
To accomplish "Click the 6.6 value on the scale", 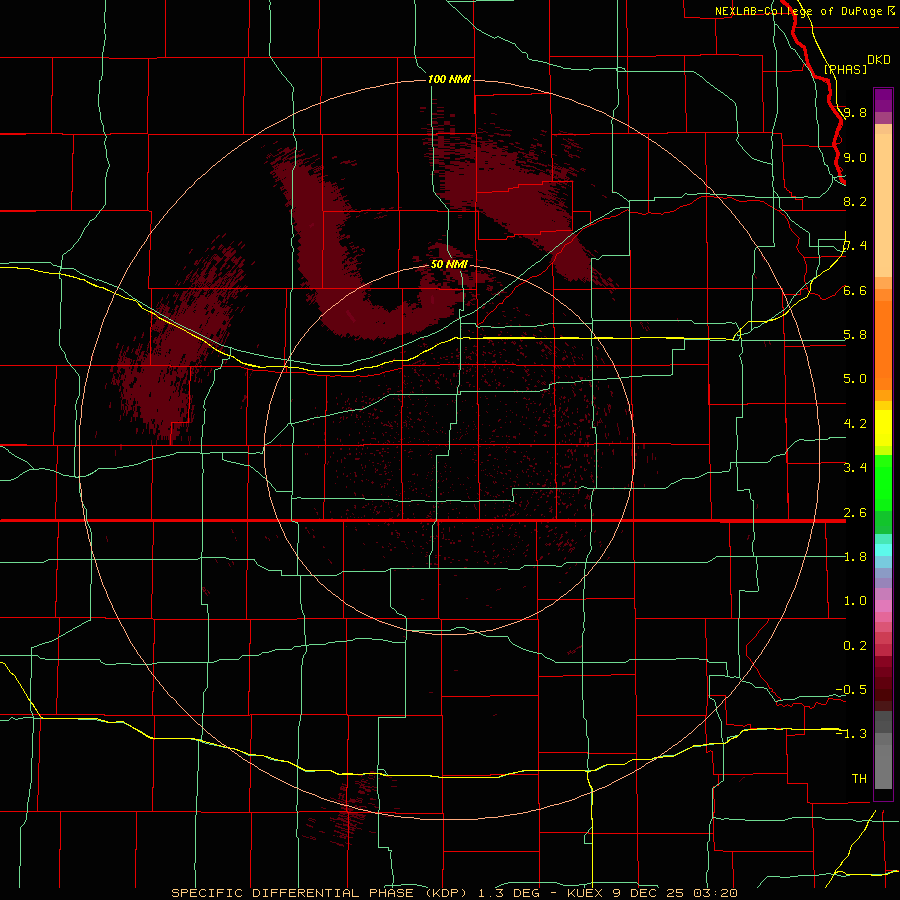I will point(855,290).
